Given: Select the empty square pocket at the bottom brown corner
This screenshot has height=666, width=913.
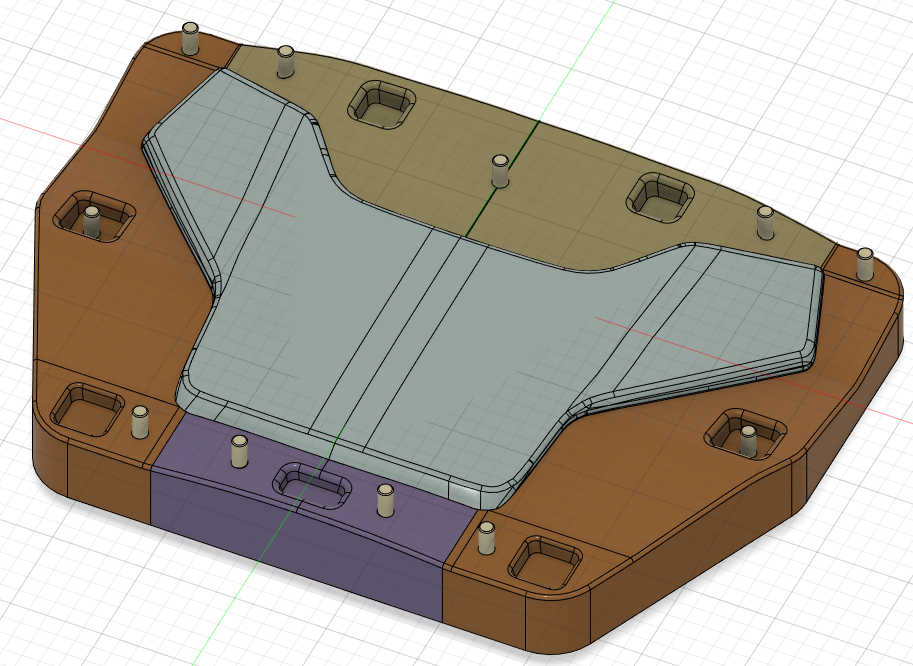Looking at the screenshot, I should point(545,562).
